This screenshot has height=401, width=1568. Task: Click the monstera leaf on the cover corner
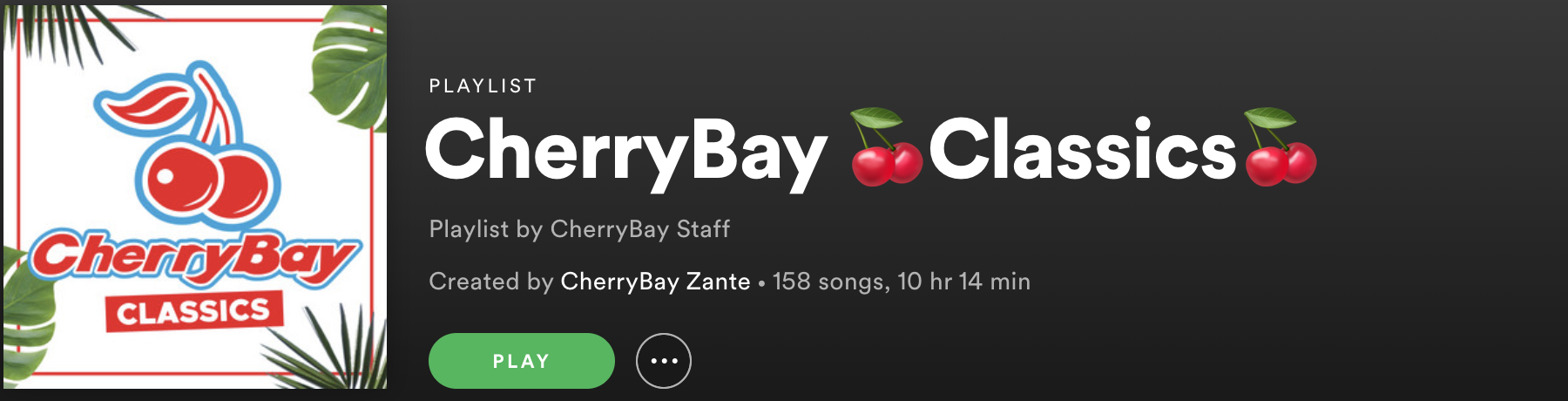(x=350, y=66)
